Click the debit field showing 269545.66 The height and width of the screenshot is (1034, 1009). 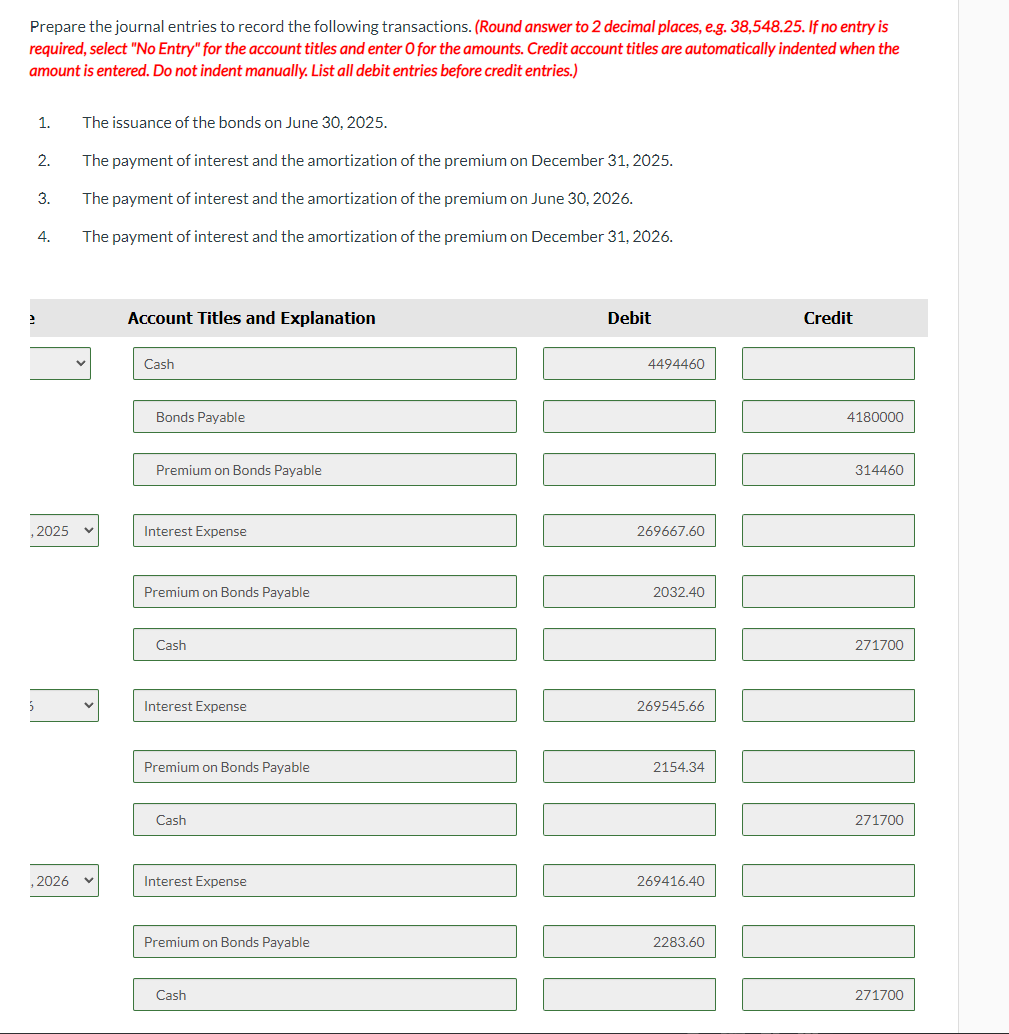628,705
